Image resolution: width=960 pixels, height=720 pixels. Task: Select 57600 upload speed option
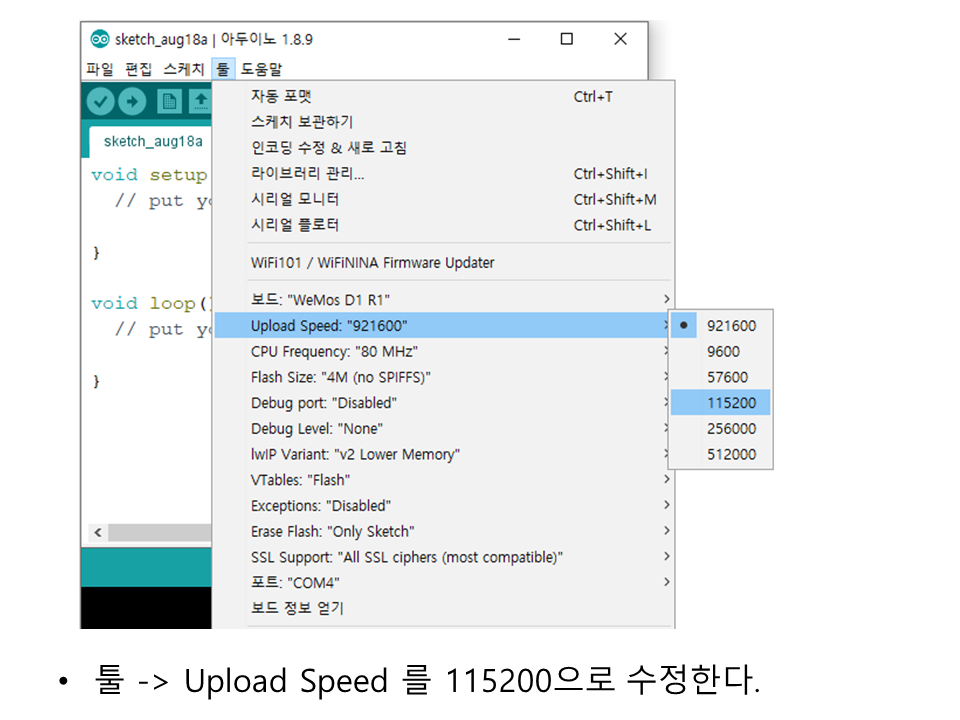click(x=721, y=377)
